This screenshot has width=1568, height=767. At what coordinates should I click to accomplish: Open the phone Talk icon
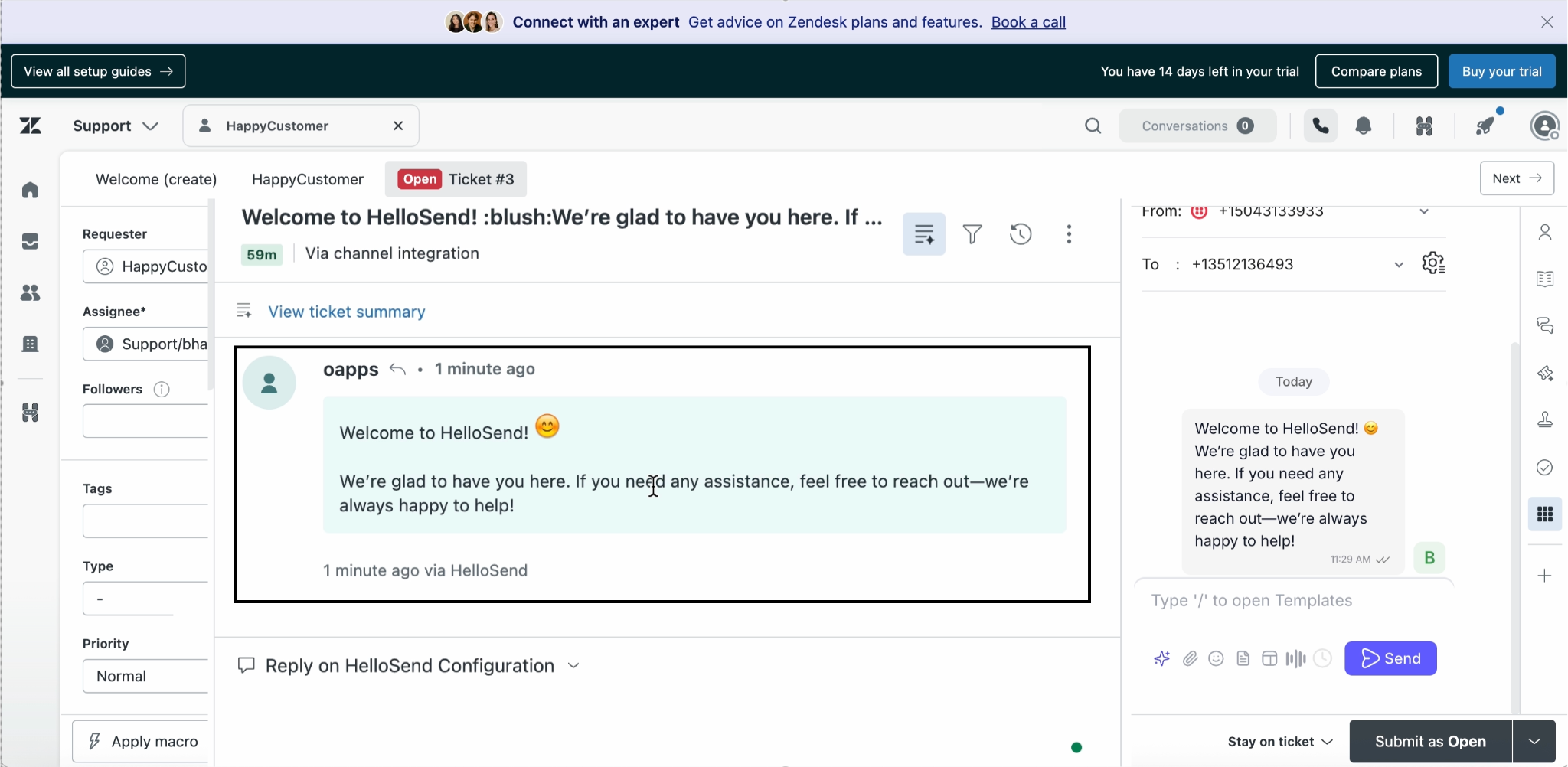[x=1321, y=126]
